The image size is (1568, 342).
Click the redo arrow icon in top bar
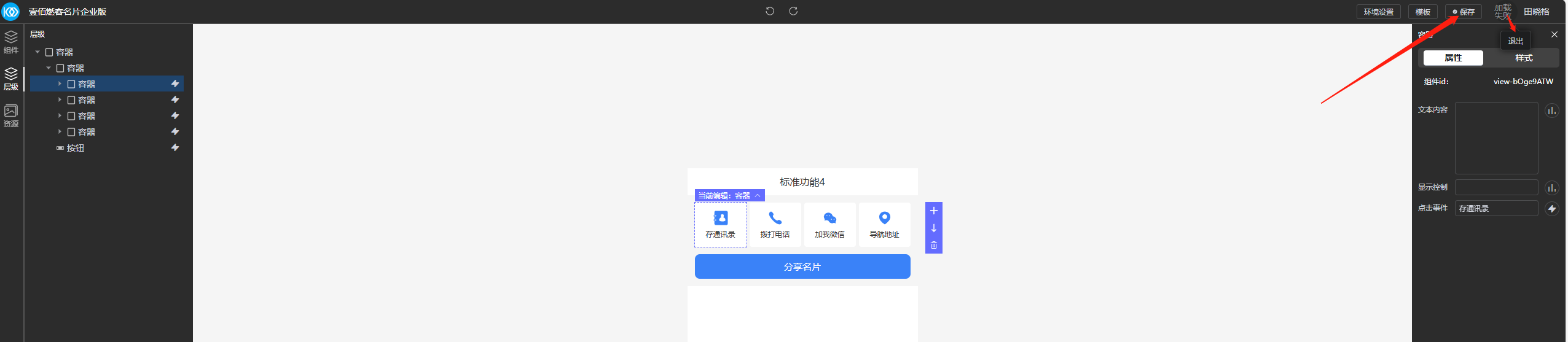pyautogui.click(x=793, y=11)
